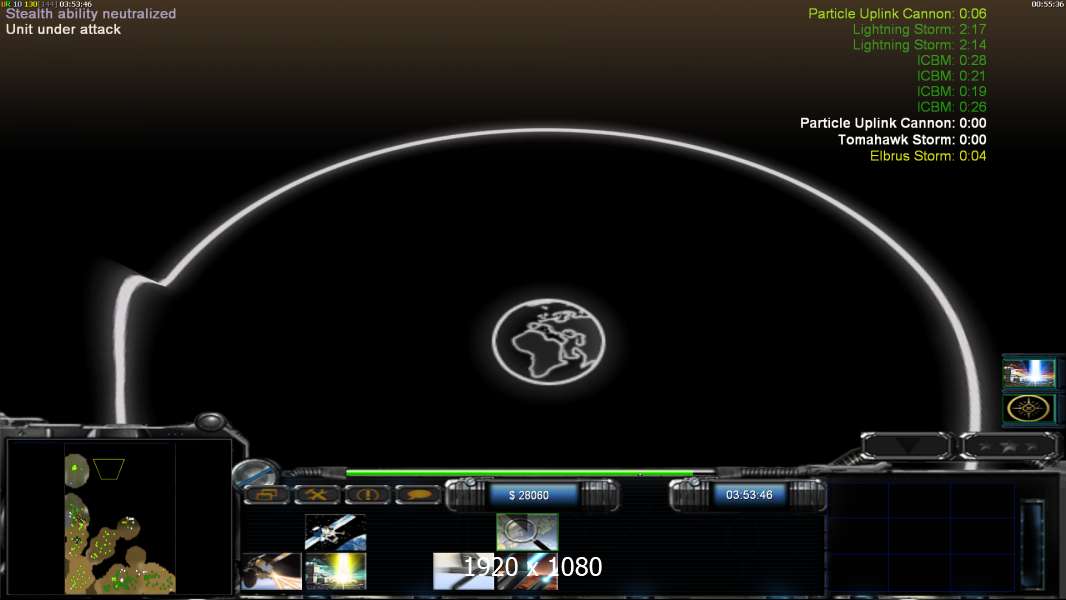Viewport: 1066px width, 600px height.
Task: Click 'Particle Uplink Cannon: 0:00' ready timer
Action: pos(893,123)
